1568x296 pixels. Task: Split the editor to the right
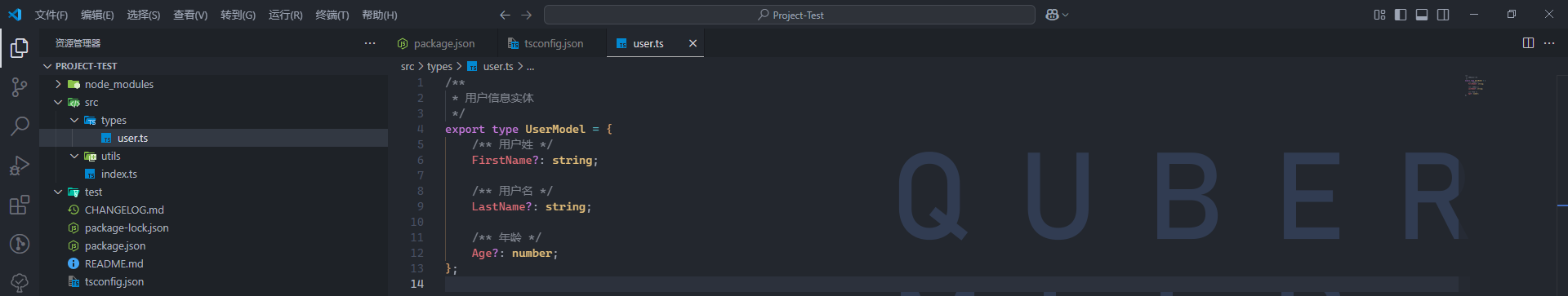pyautogui.click(x=1528, y=43)
